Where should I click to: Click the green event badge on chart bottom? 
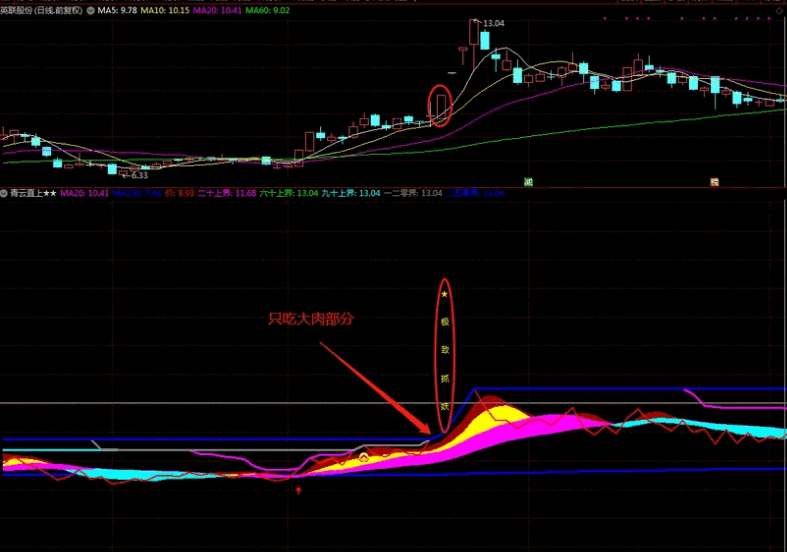pos(528,182)
